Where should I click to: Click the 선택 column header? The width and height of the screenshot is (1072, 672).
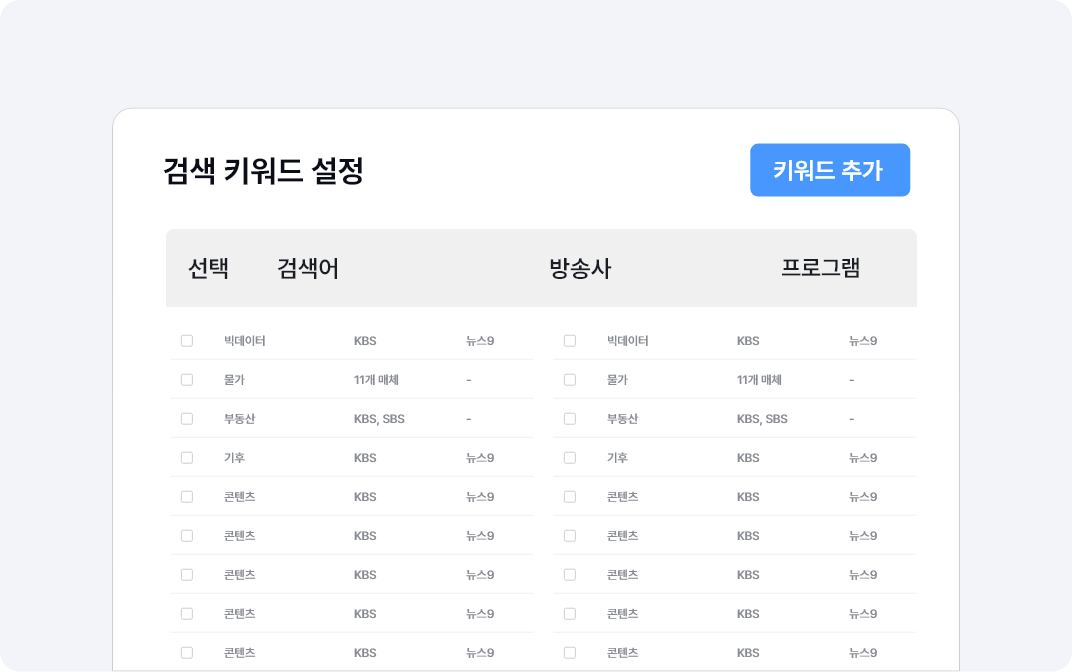click(207, 268)
